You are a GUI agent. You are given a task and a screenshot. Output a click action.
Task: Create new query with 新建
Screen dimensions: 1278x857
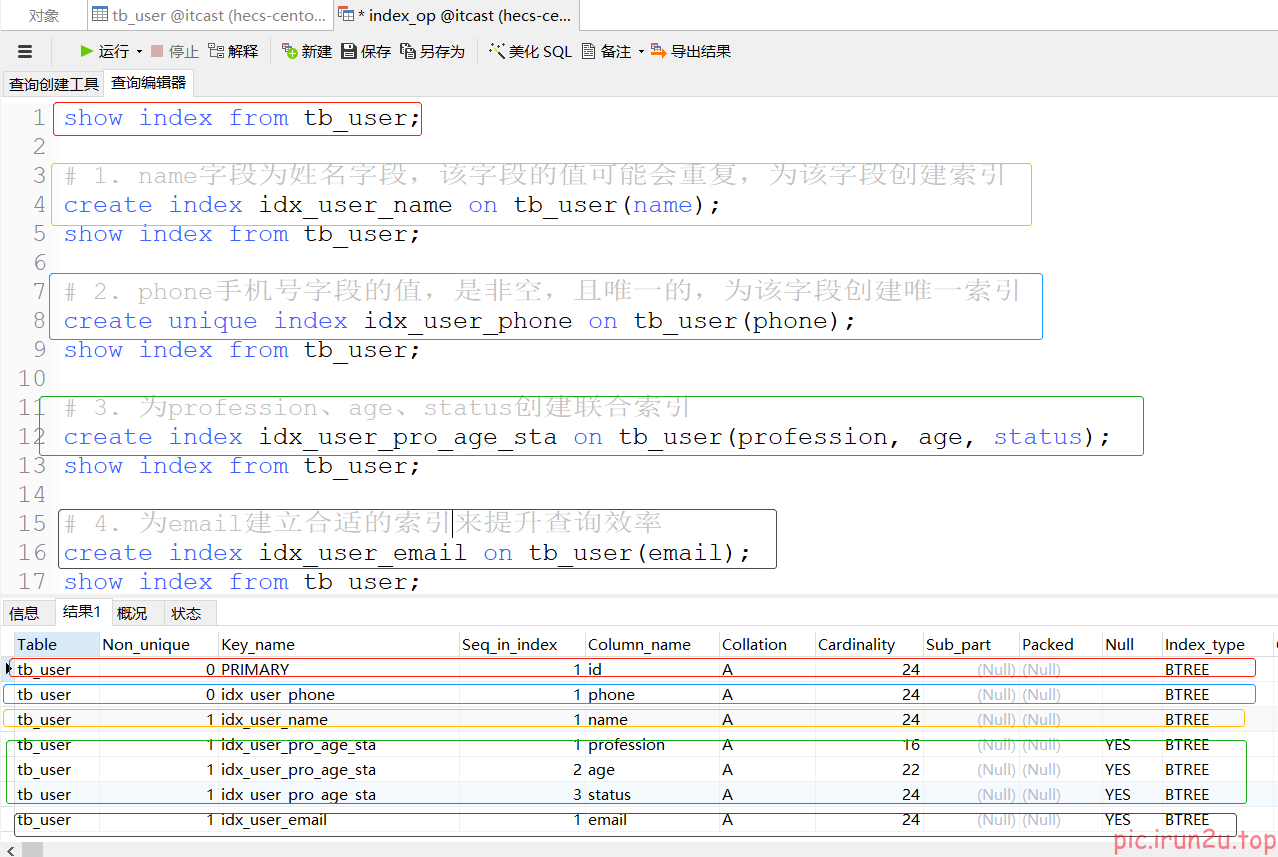306,51
